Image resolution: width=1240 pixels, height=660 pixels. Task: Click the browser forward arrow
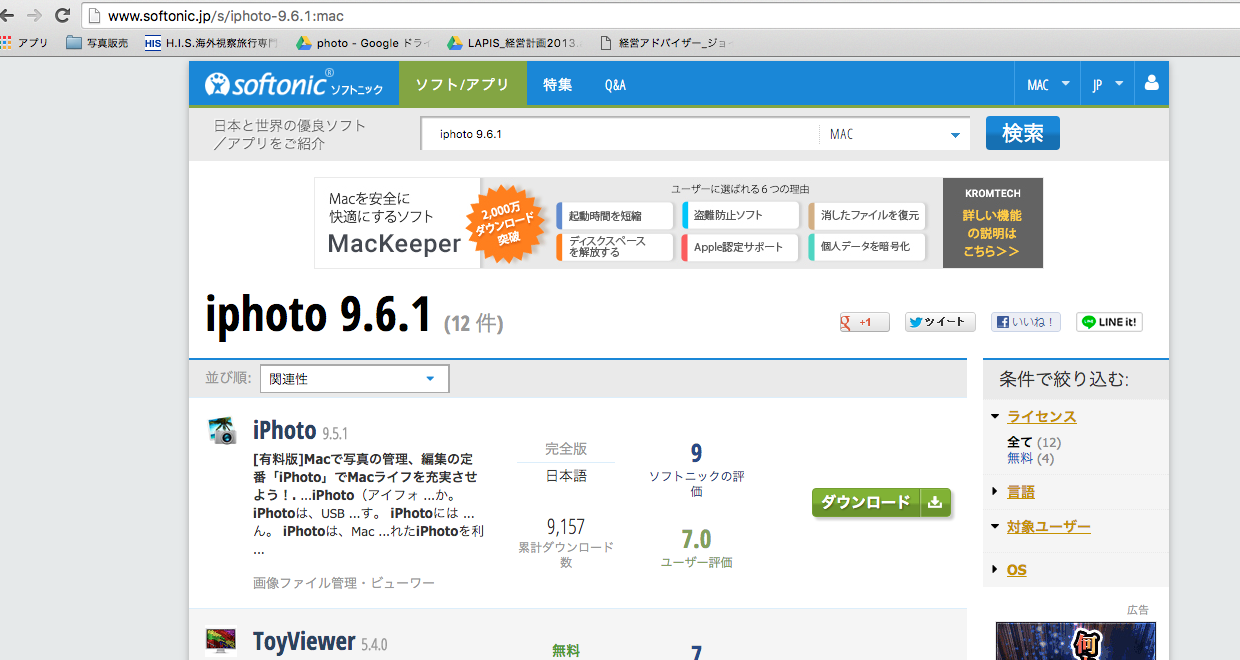pyautogui.click(x=34, y=16)
